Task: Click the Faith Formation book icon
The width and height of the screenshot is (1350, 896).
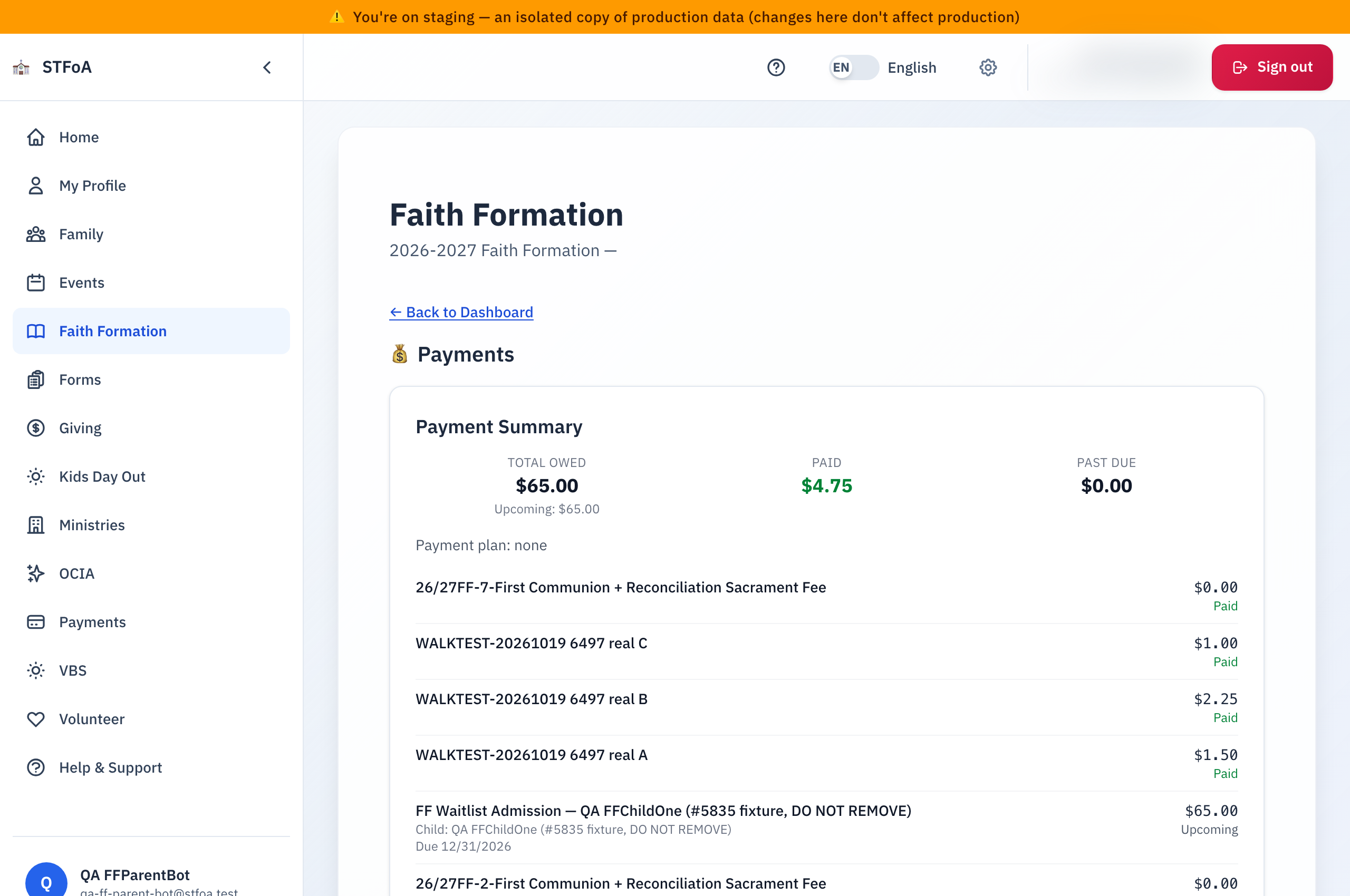Action: tap(35, 332)
